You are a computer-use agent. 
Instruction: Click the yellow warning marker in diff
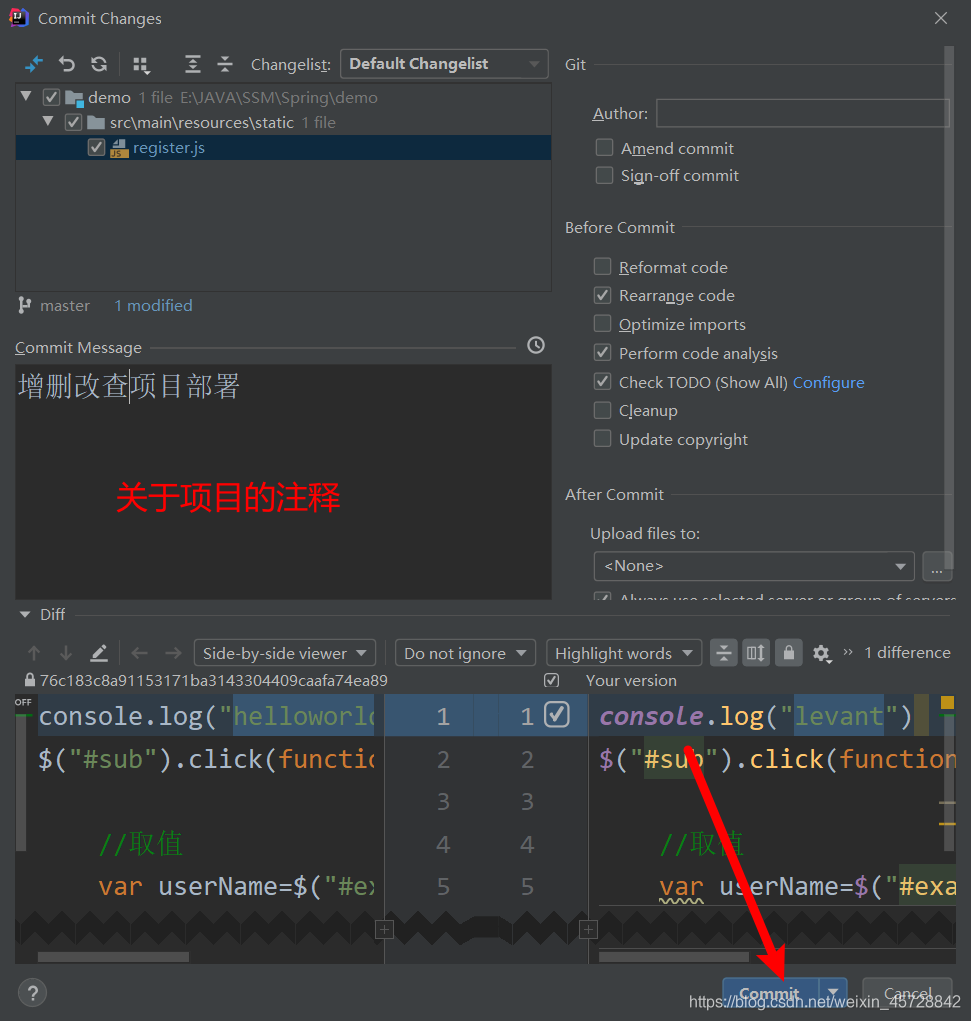948,702
